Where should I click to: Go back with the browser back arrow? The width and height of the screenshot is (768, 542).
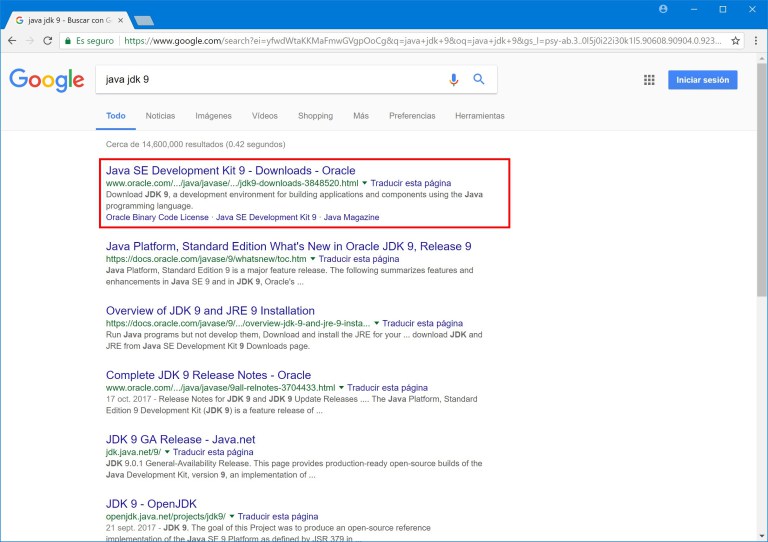click(x=12, y=41)
